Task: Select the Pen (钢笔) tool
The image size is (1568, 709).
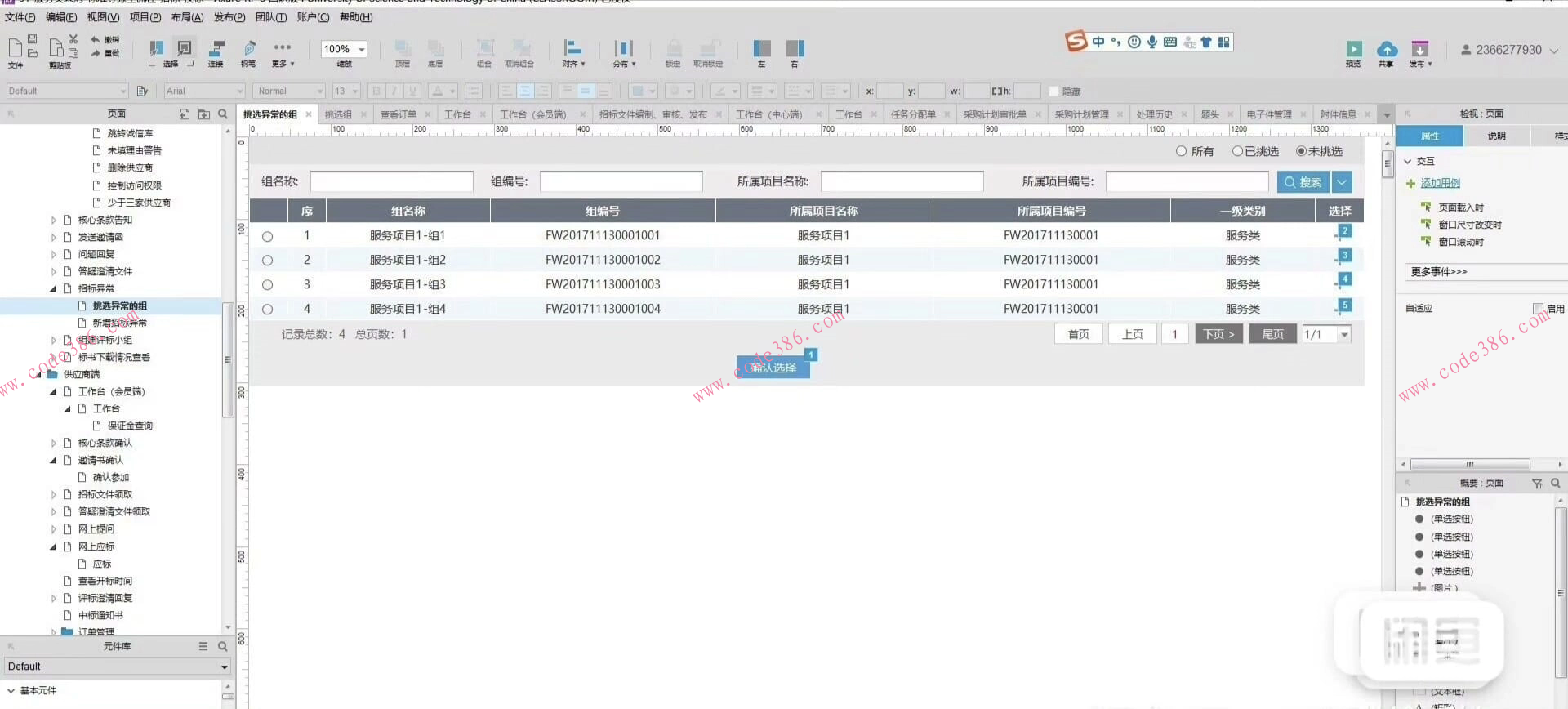Action: pyautogui.click(x=249, y=49)
